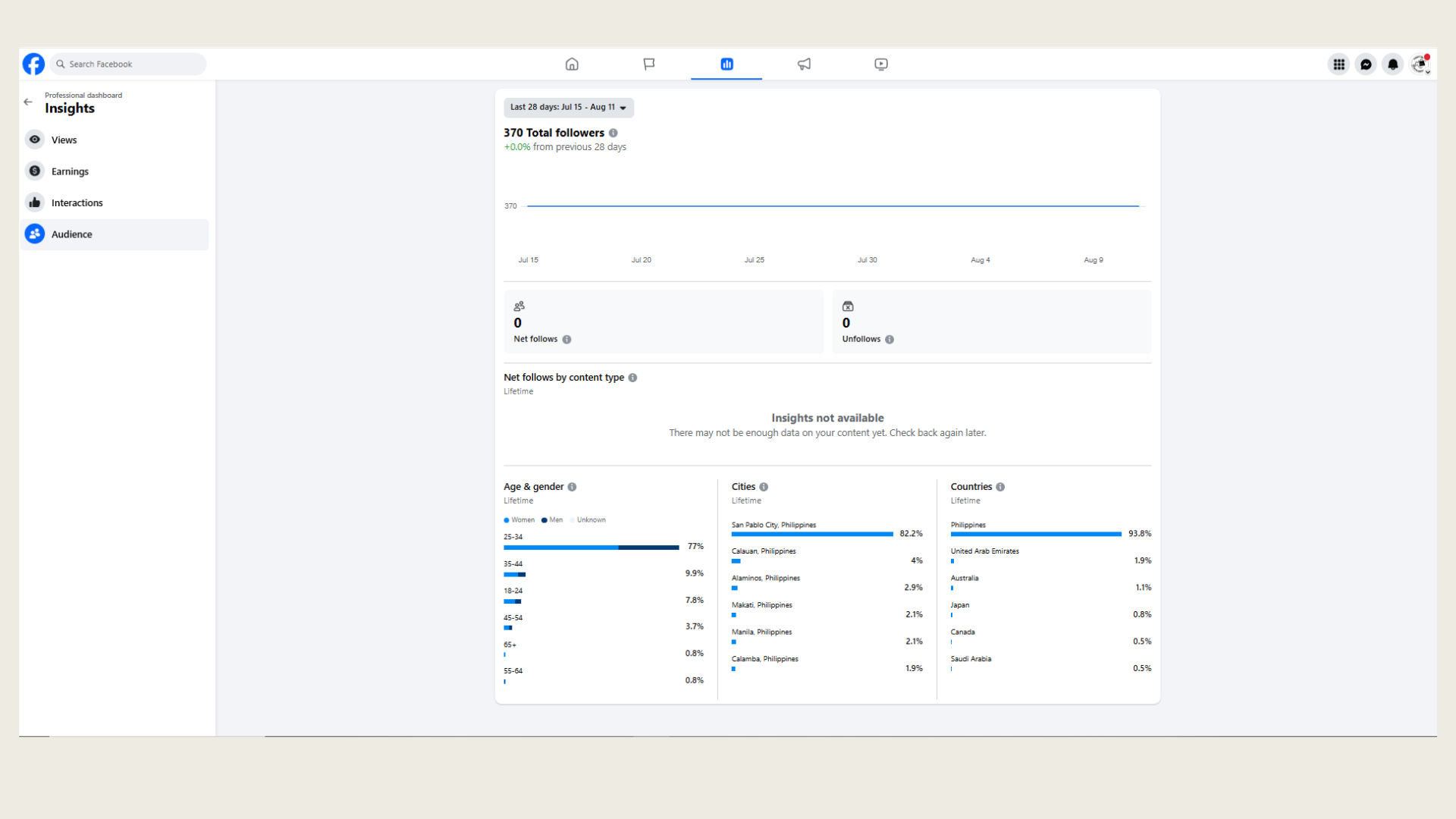Image resolution: width=1456 pixels, height=819 pixels.
Task: Click the Facebook logo icon
Action: (x=33, y=64)
